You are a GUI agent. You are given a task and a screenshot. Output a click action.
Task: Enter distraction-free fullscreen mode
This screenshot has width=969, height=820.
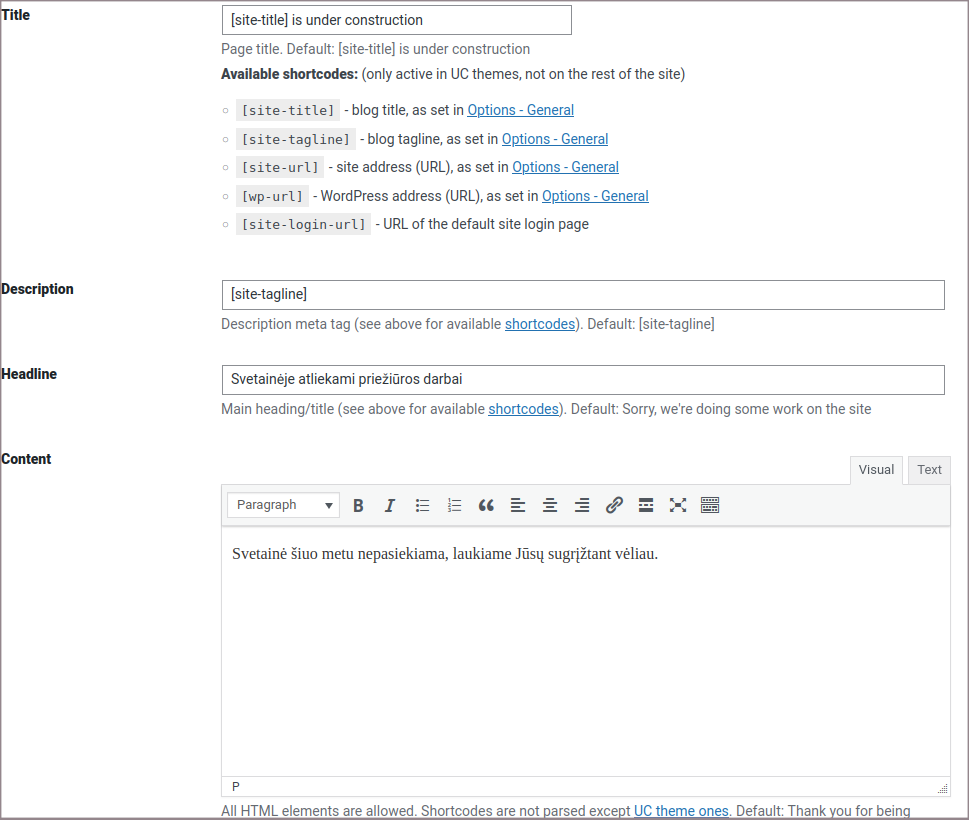pos(678,506)
